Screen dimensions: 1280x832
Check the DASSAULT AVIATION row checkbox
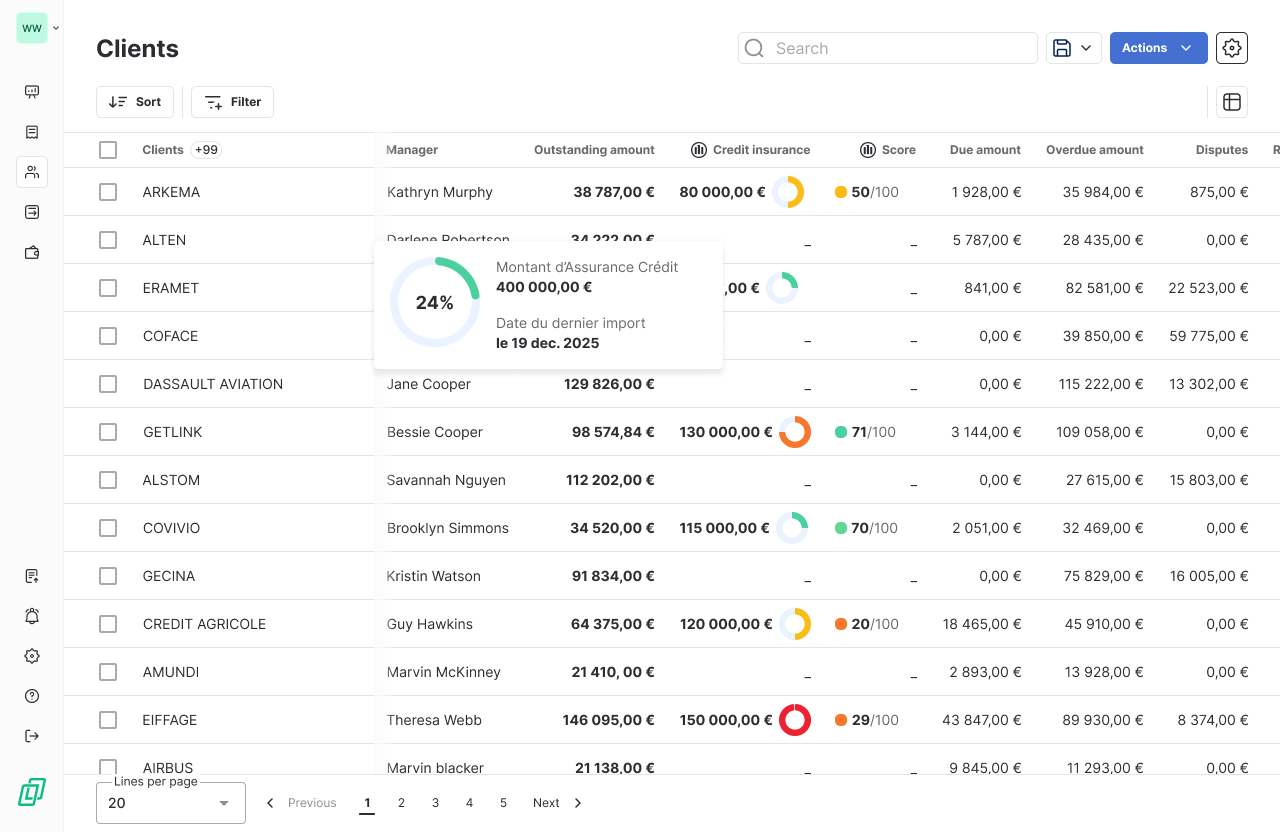[x=108, y=384]
